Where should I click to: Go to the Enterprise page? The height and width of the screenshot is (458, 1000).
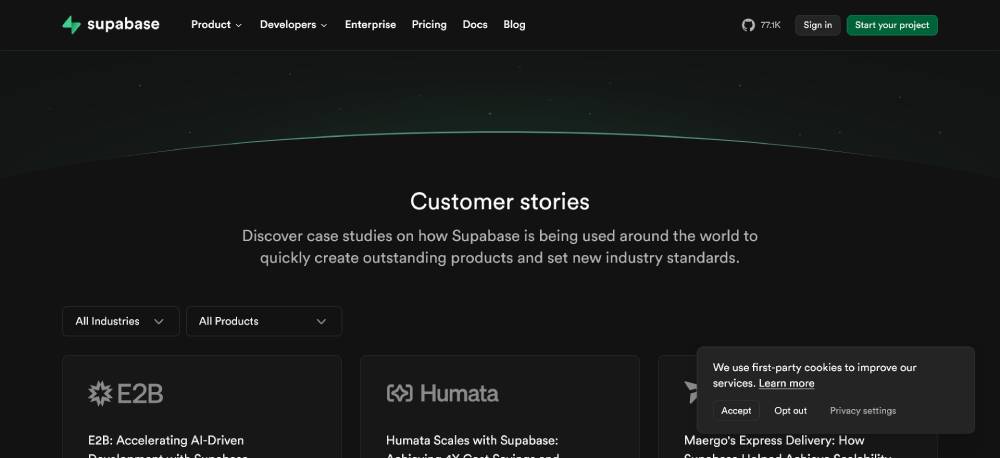click(x=371, y=25)
